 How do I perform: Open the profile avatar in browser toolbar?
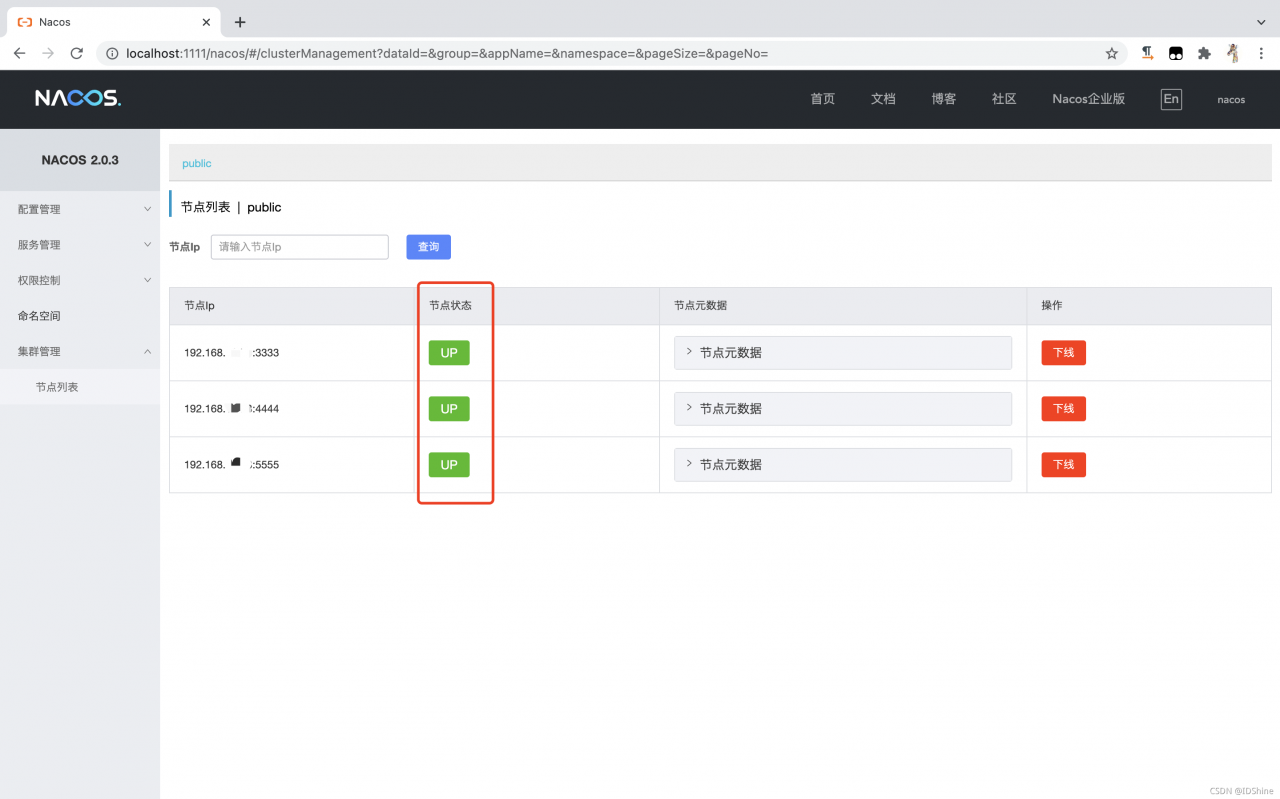click(x=1234, y=53)
